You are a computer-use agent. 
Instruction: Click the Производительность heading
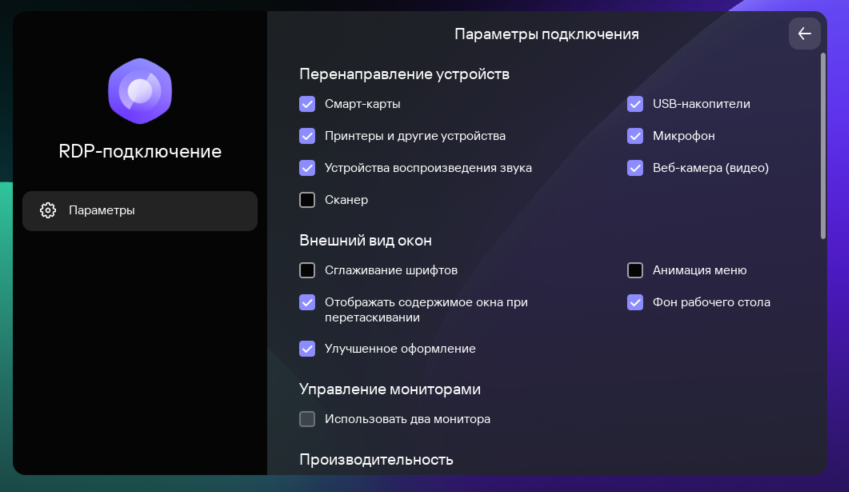(376, 460)
